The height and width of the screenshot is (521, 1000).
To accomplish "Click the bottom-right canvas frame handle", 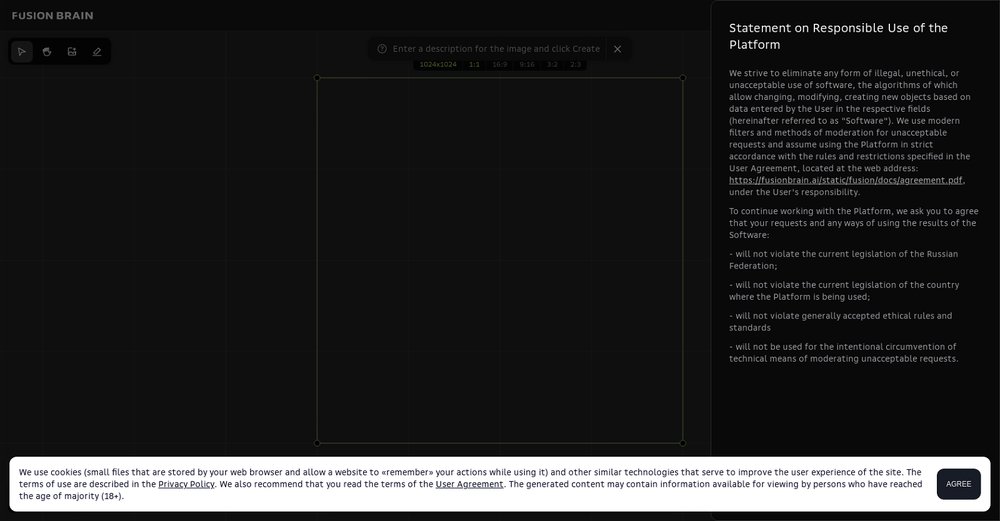I will click(x=683, y=442).
